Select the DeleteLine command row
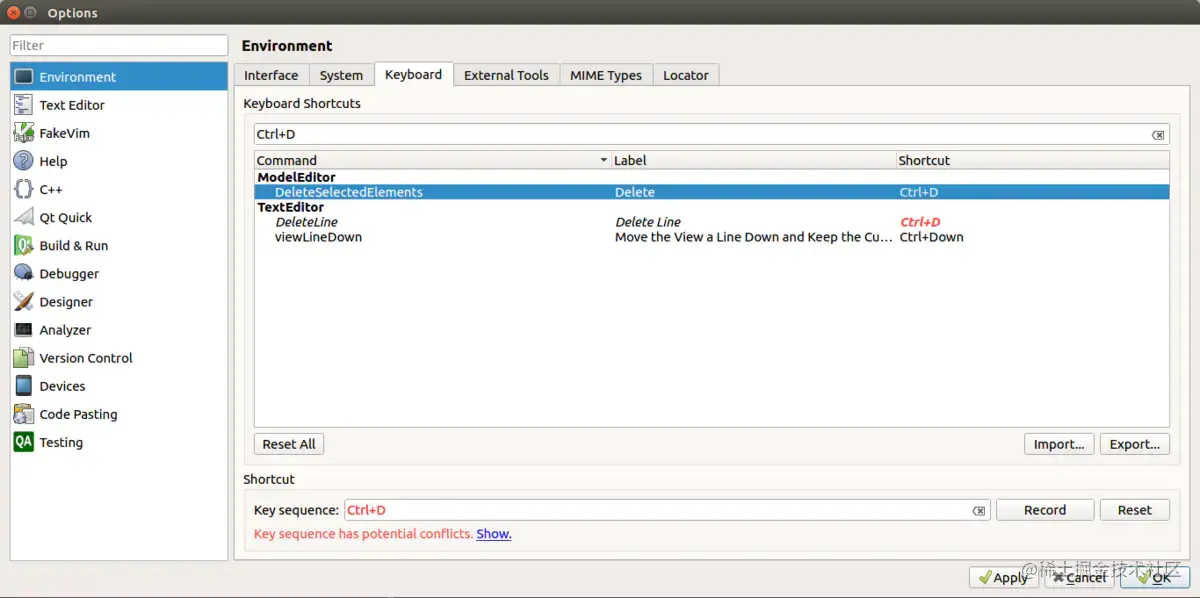Screen dimensions: 1200x598 [x=711, y=222]
